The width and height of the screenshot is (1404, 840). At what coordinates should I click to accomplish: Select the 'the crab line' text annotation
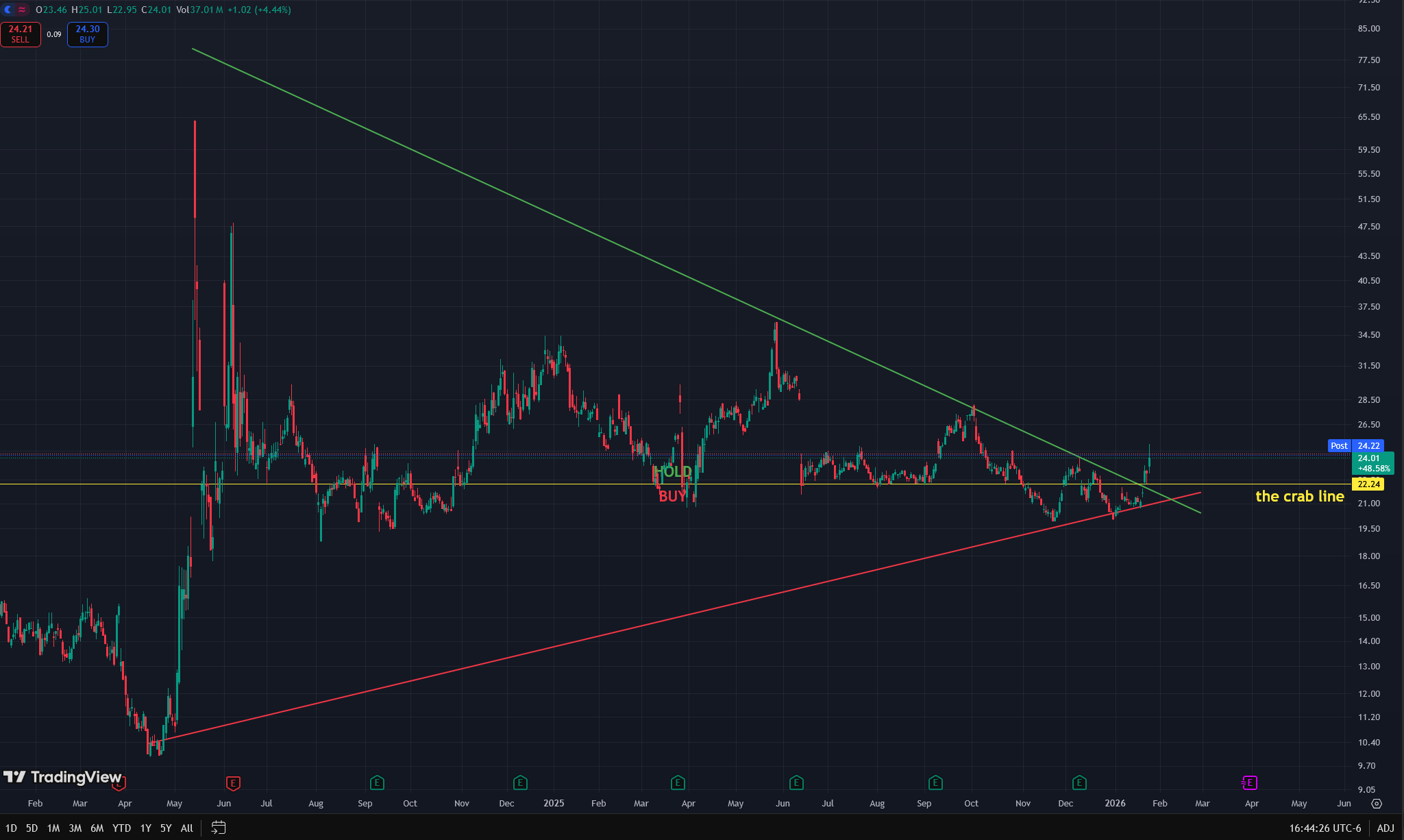(x=1299, y=496)
